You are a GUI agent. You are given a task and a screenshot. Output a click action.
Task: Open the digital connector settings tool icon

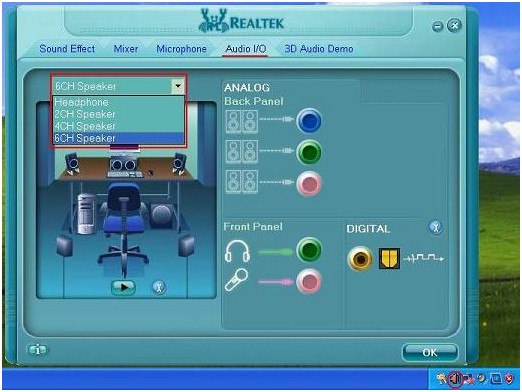coord(435,227)
